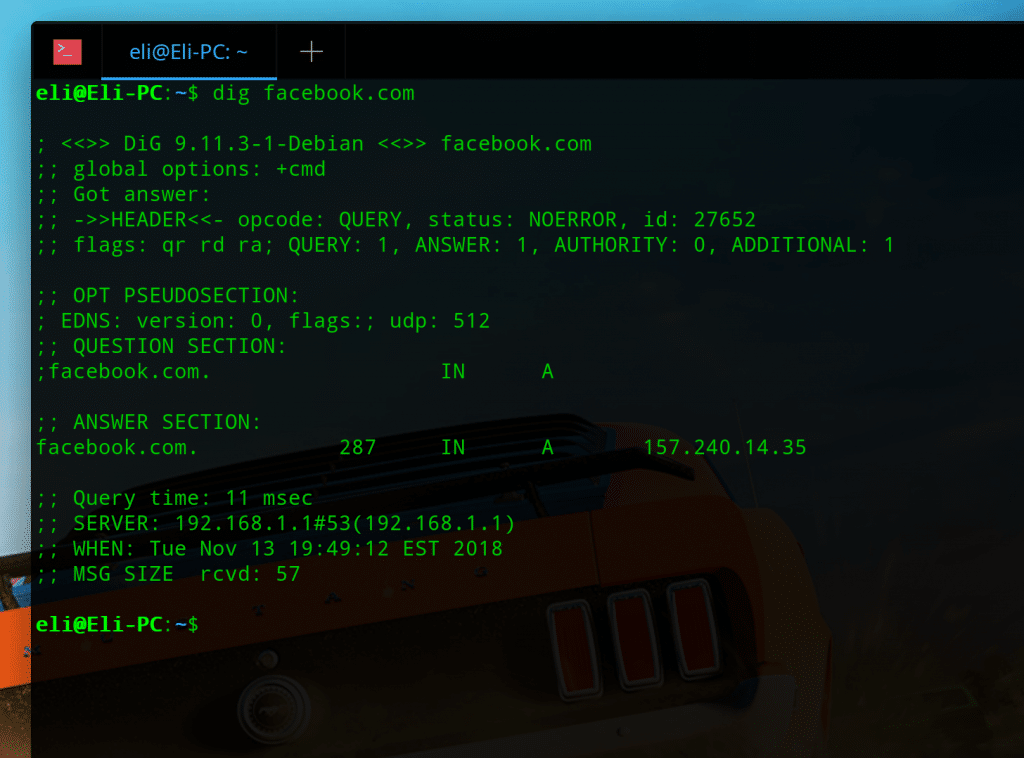
Task: Click the empty prompt at the bottom
Action: (118, 625)
